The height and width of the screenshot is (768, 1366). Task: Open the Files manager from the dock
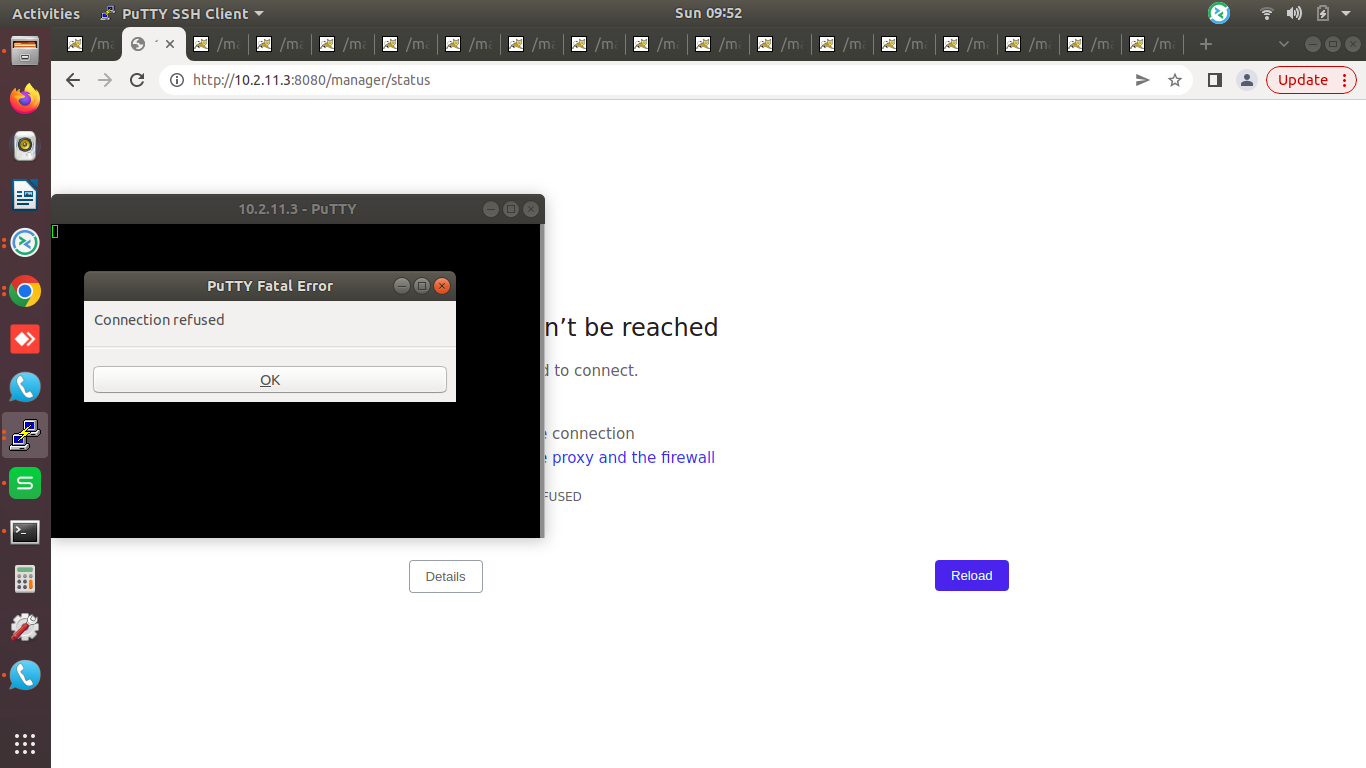(25, 50)
